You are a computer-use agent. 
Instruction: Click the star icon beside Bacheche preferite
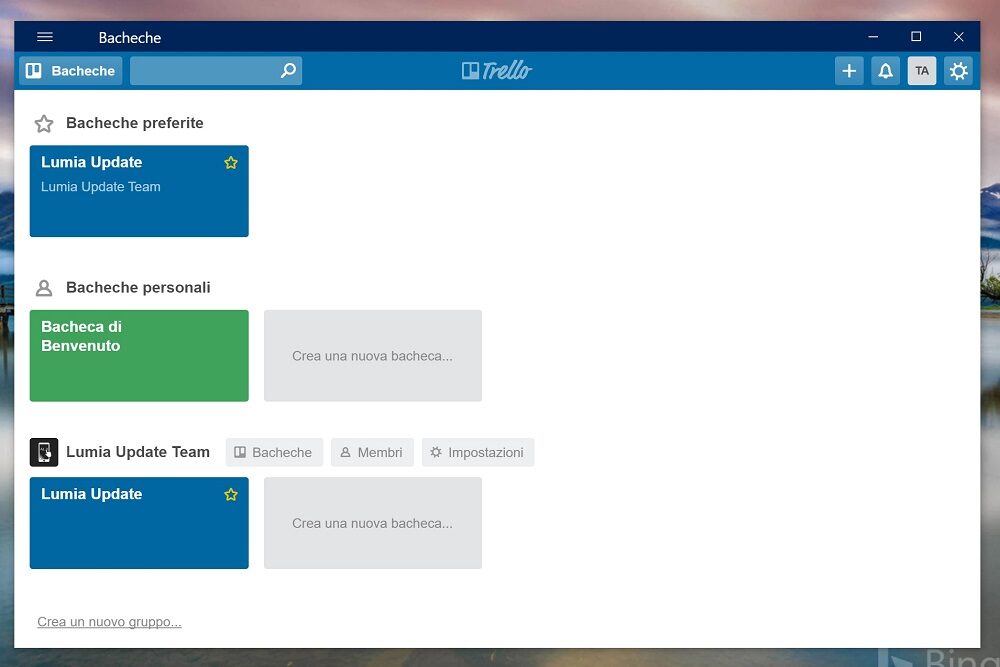point(44,123)
